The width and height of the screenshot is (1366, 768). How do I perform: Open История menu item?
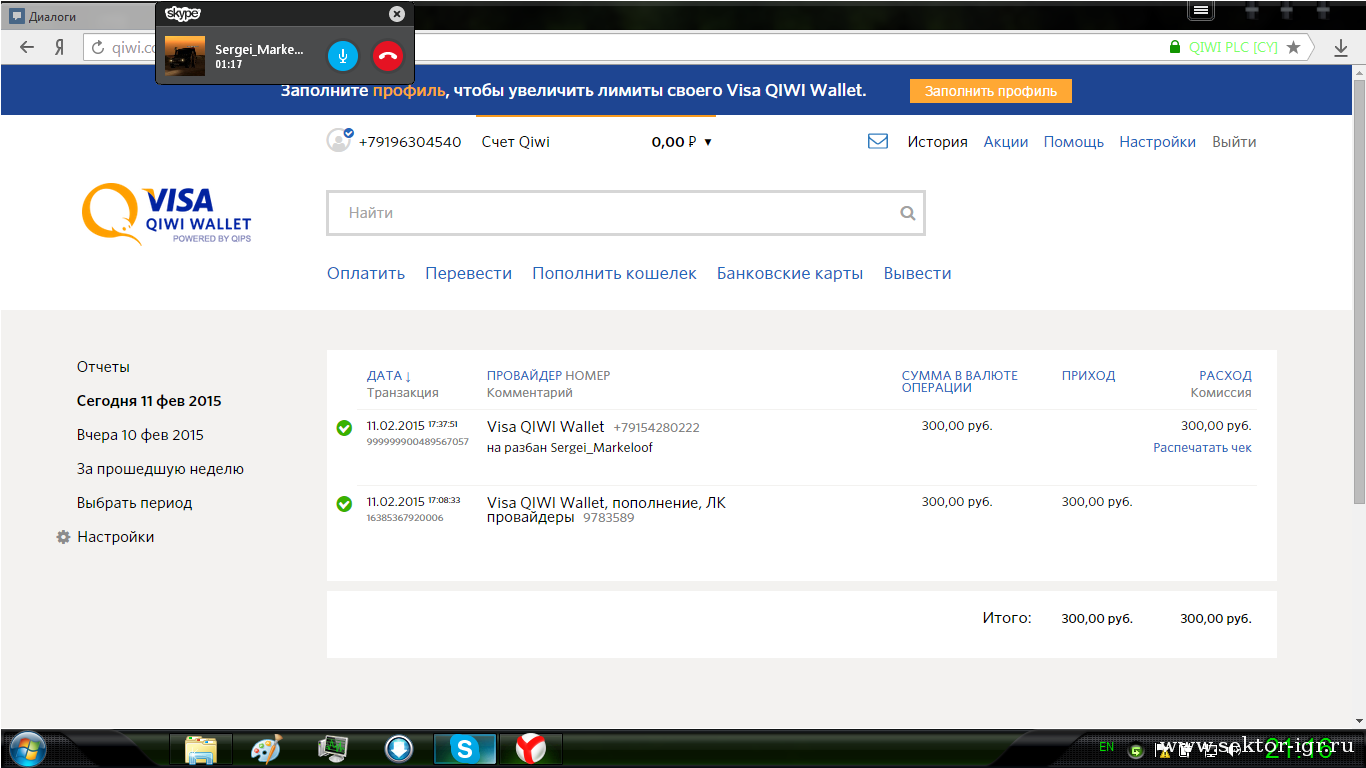(x=937, y=142)
